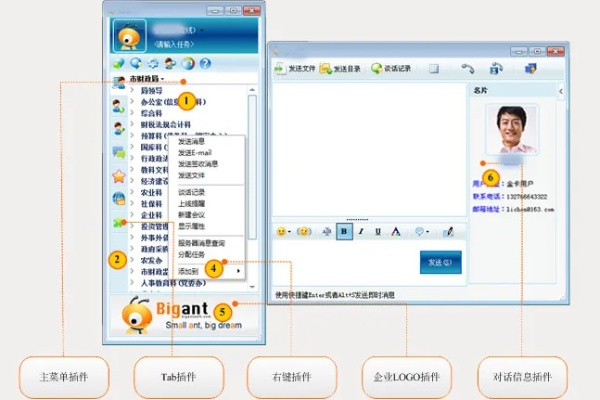Expand the 农发办 tree node
600x400 pixels.
coord(132,260)
